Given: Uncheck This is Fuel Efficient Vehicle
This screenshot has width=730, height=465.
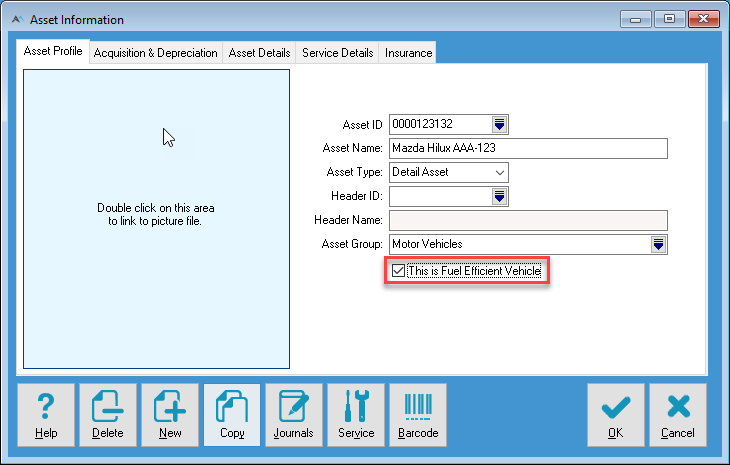Looking at the screenshot, I should 400,271.
